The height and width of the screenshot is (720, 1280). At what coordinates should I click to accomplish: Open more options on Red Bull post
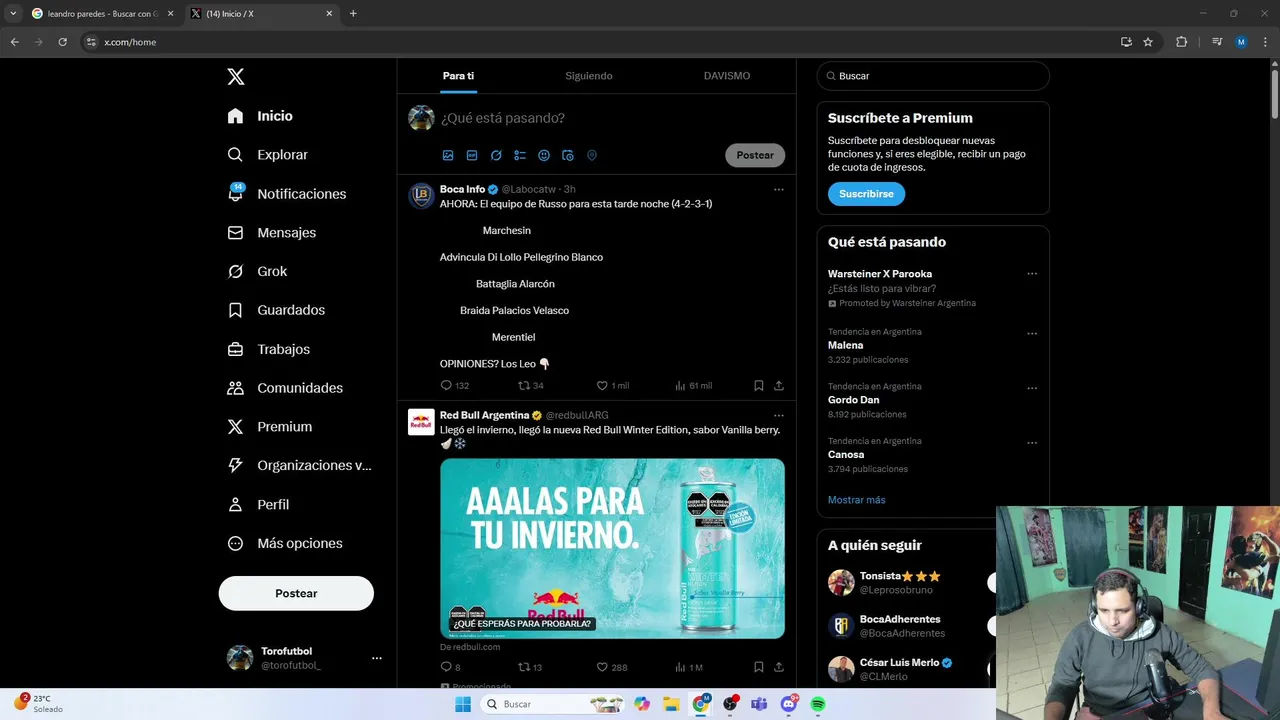pos(778,415)
